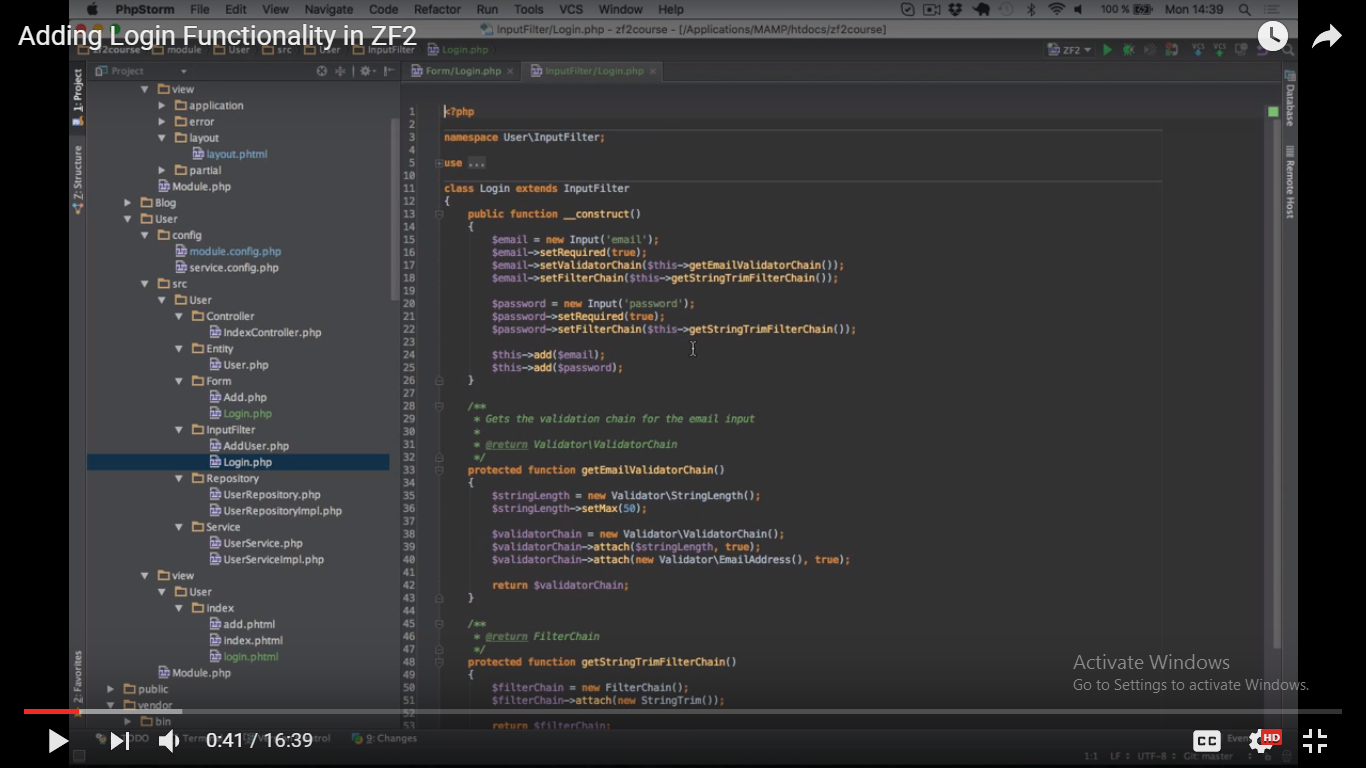The image size is (1366, 768).
Task: Click the video title 'Adding Login Functionality in ZF2'
Action: pos(216,37)
